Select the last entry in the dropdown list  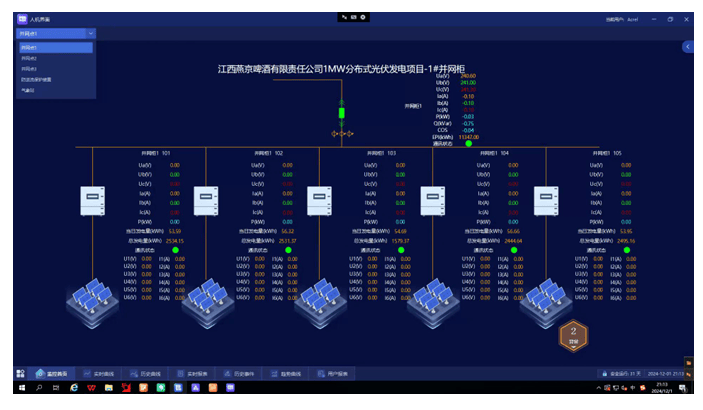pyautogui.click(x=56, y=90)
